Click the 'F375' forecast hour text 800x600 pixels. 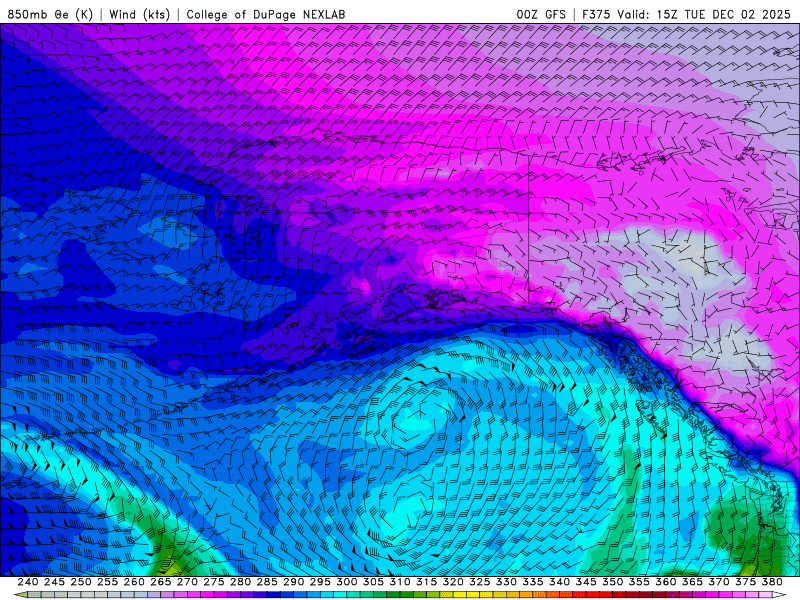(597, 14)
